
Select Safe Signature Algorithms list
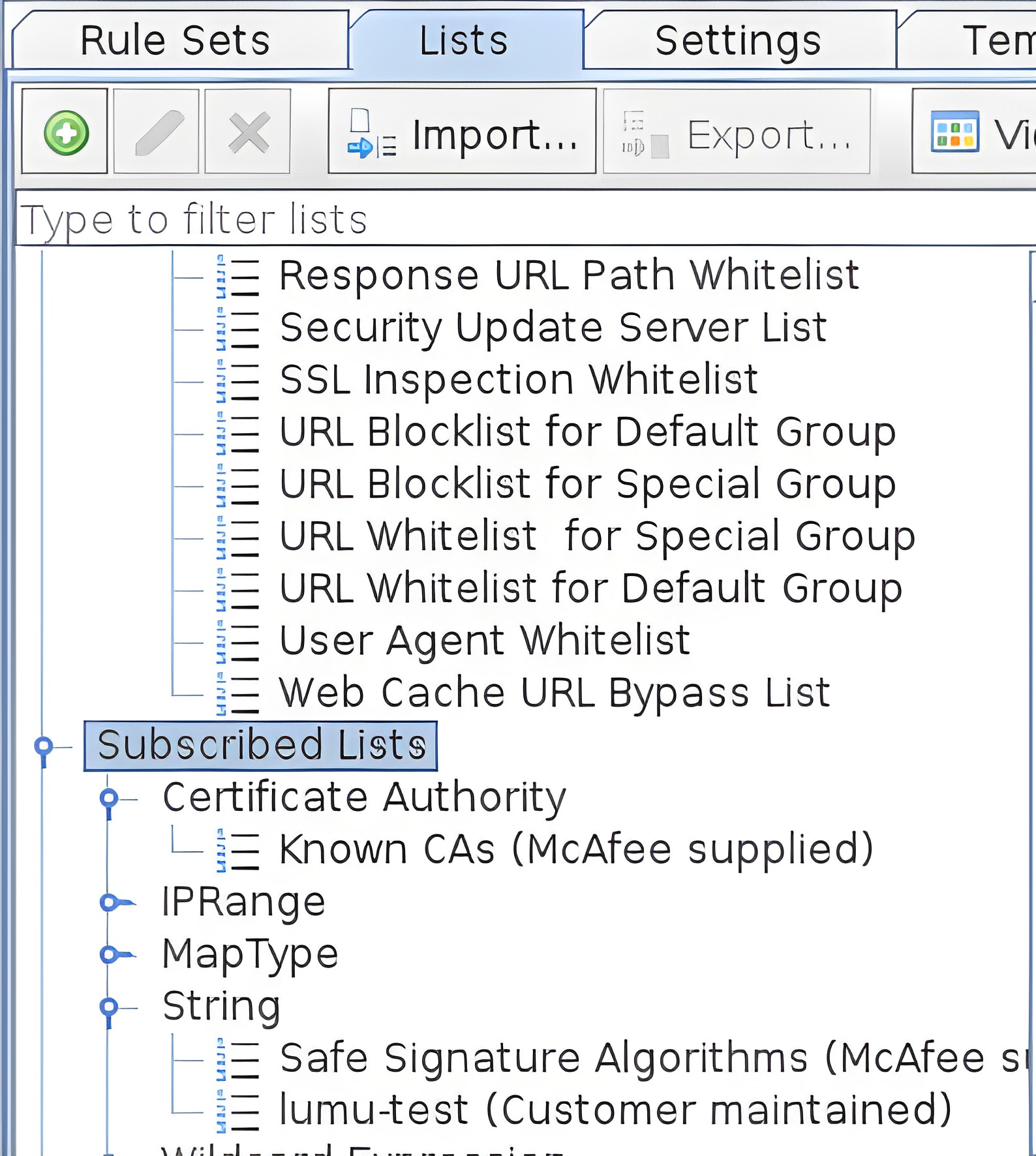pyautogui.click(x=652, y=1058)
